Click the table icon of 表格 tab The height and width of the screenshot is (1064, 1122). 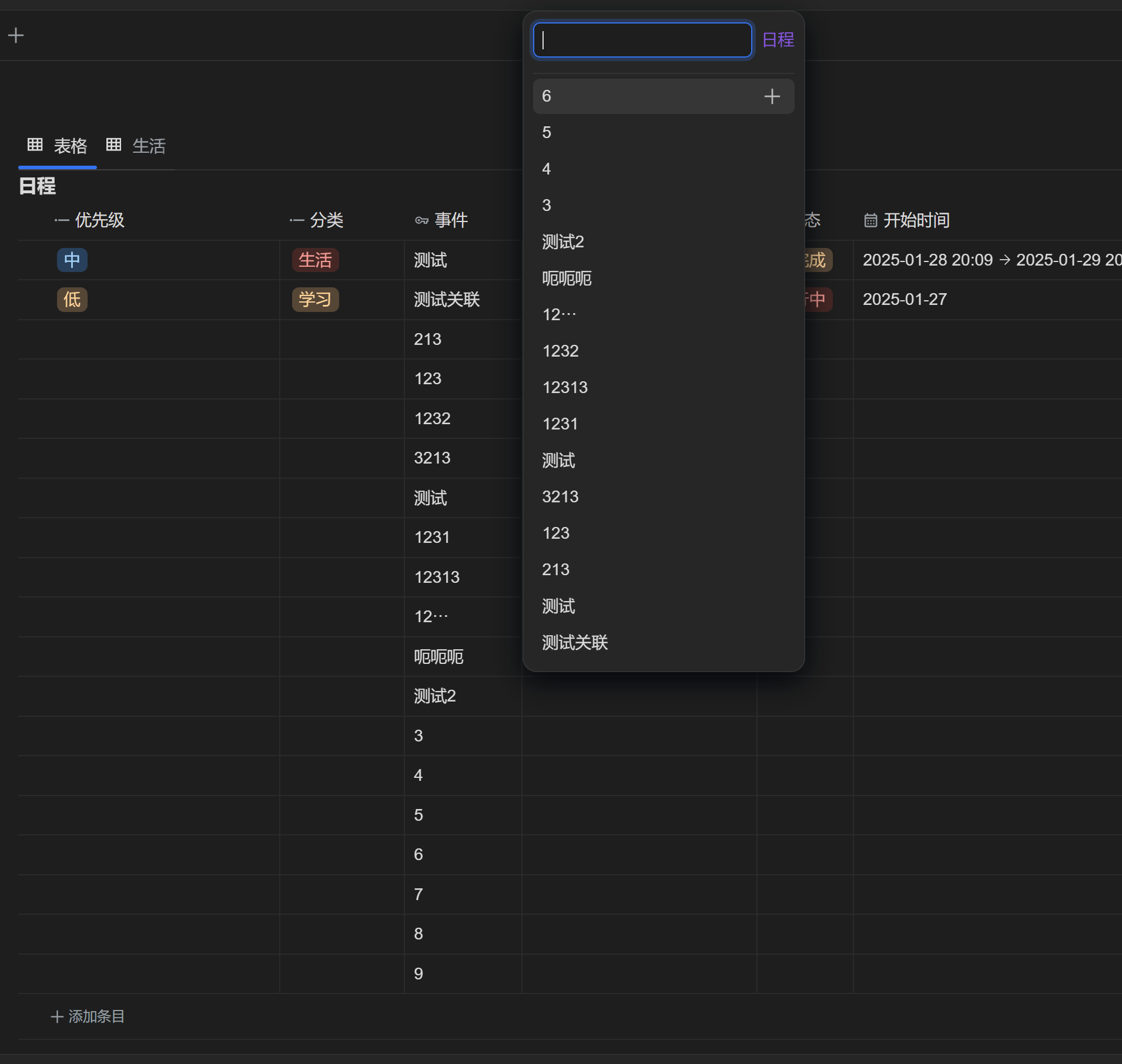35,145
